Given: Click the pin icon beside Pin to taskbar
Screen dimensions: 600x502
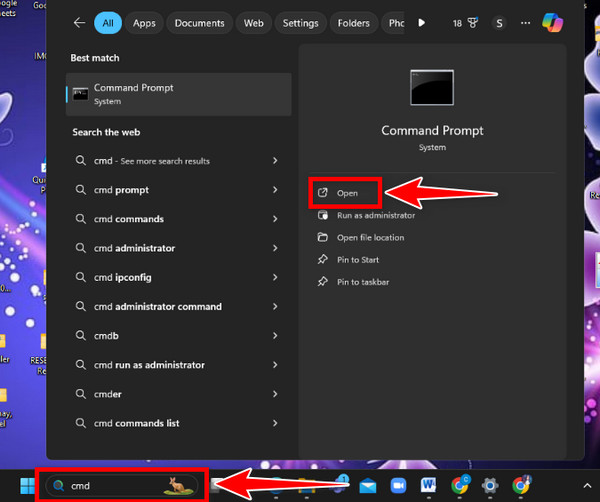Looking at the screenshot, I should [323, 282].
